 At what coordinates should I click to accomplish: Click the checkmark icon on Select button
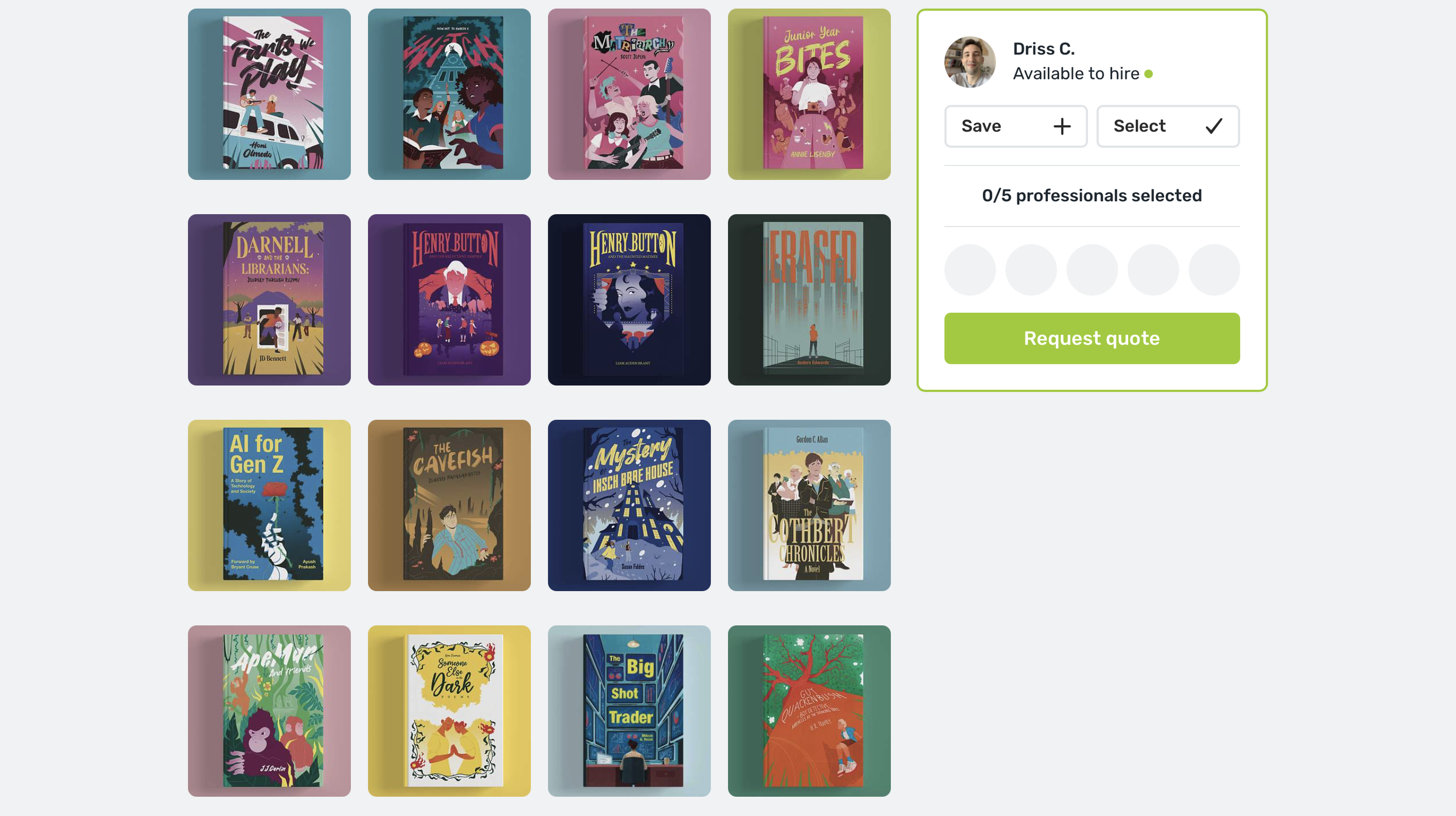(x=1214, y=126)
